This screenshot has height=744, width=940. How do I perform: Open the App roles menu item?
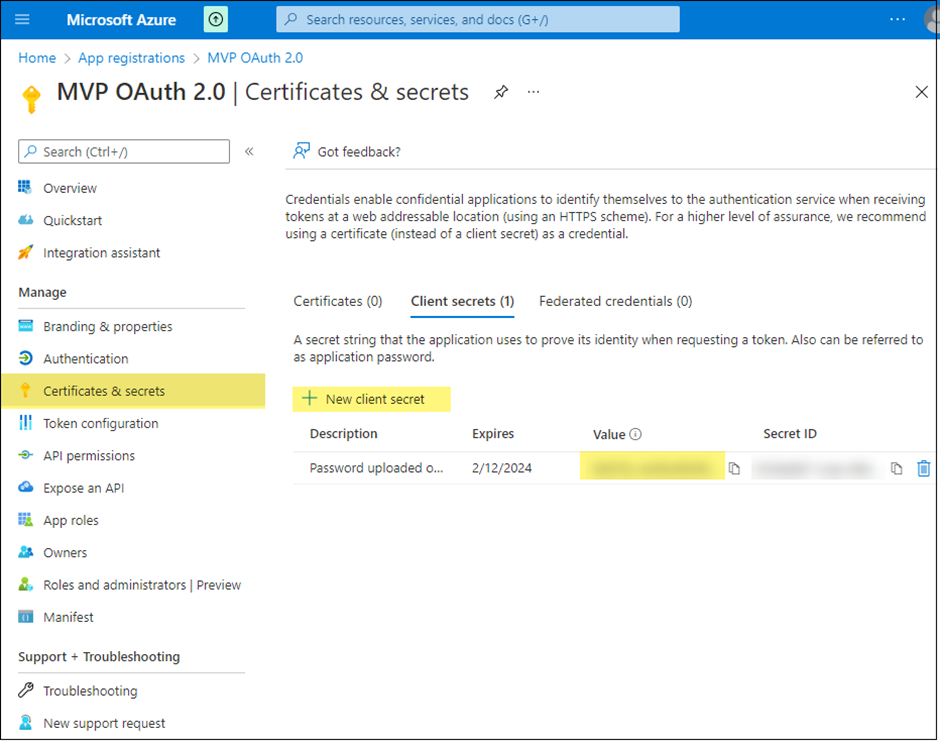coord(71,520)
